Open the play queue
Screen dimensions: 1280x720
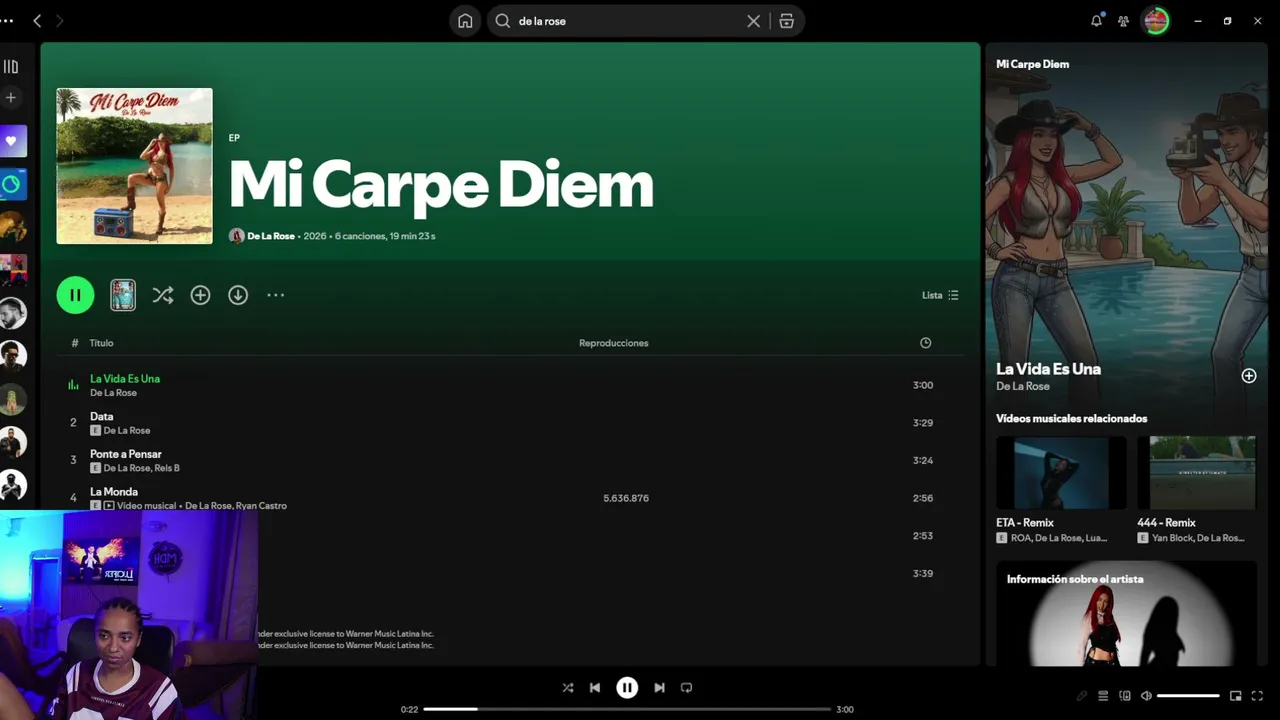coord(1103,696)
